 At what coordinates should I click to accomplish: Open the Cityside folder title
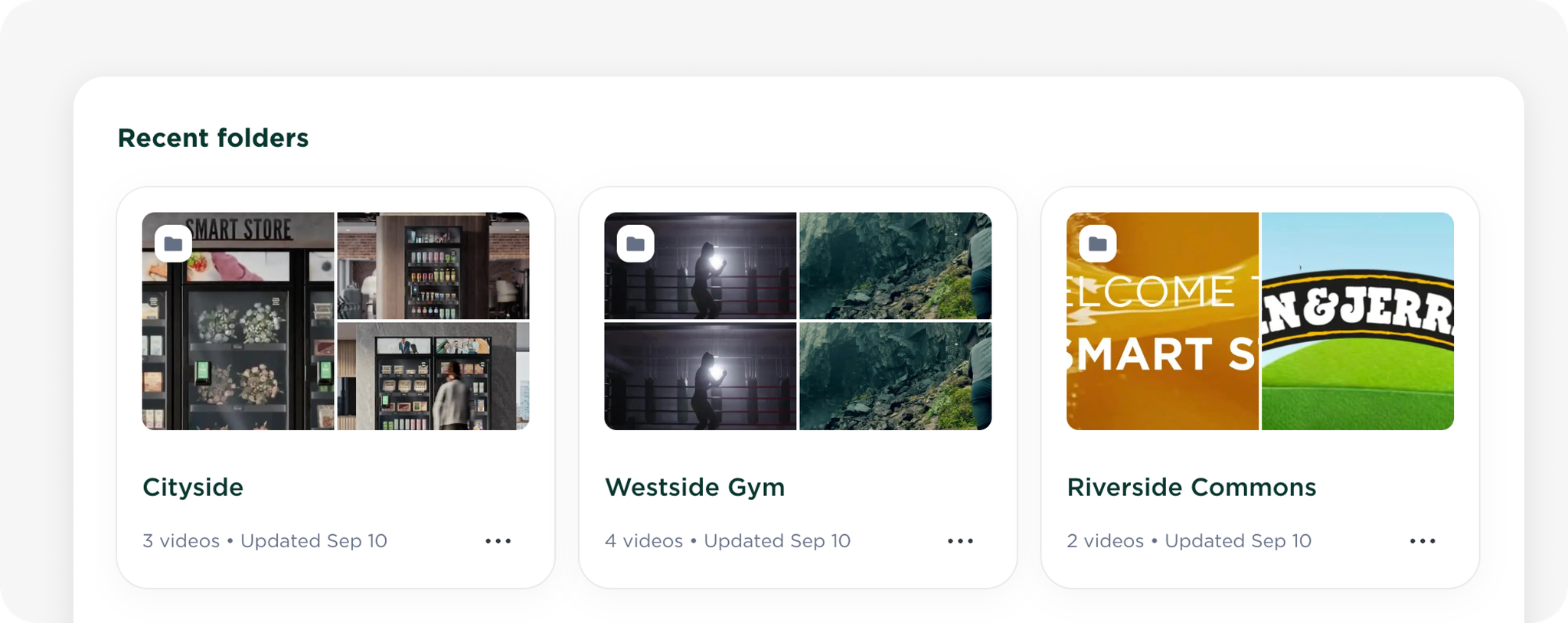pyautogui.click(x=193, y=488)
